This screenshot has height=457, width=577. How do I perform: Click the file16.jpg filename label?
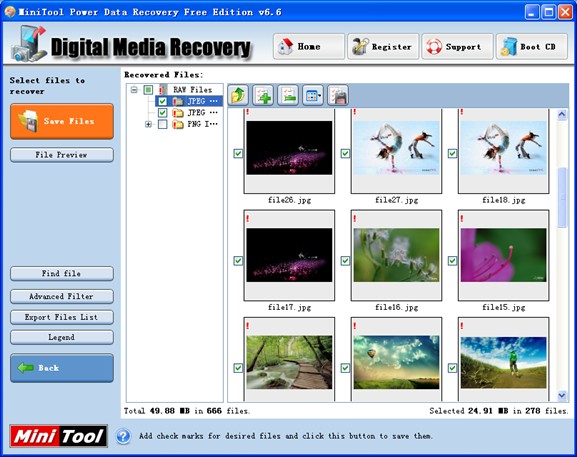pos(396,307)
